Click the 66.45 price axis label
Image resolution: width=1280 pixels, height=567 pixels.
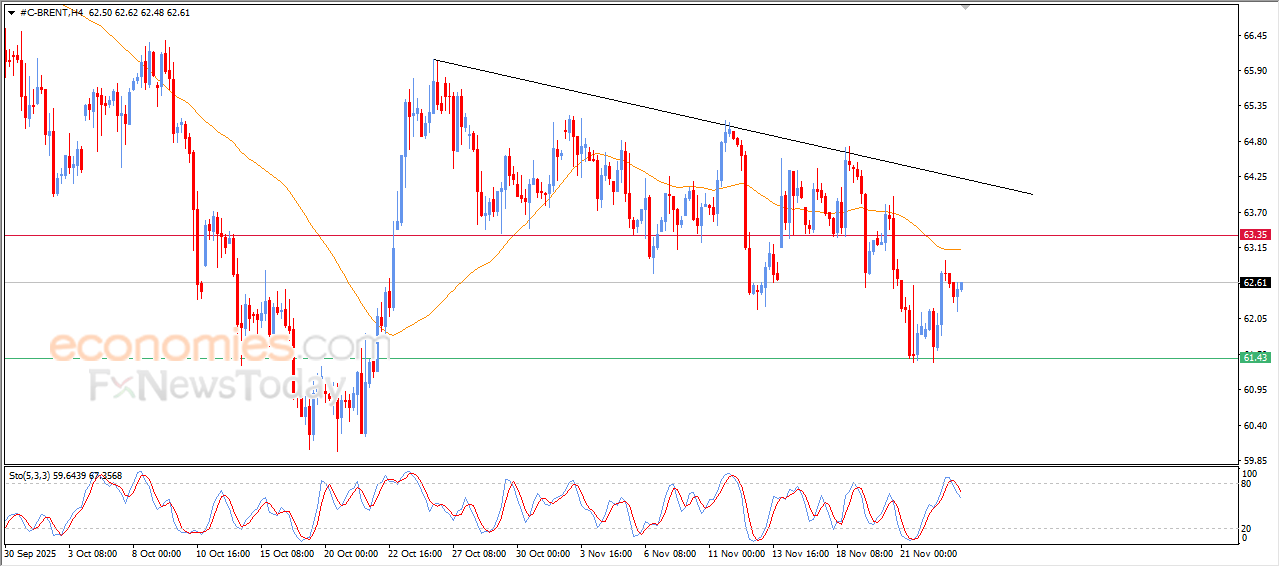point(1255,36)
